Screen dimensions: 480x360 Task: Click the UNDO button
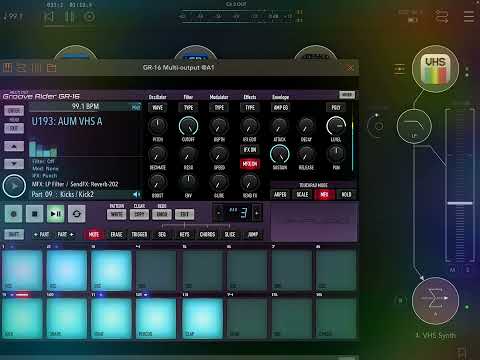[162, 214]
